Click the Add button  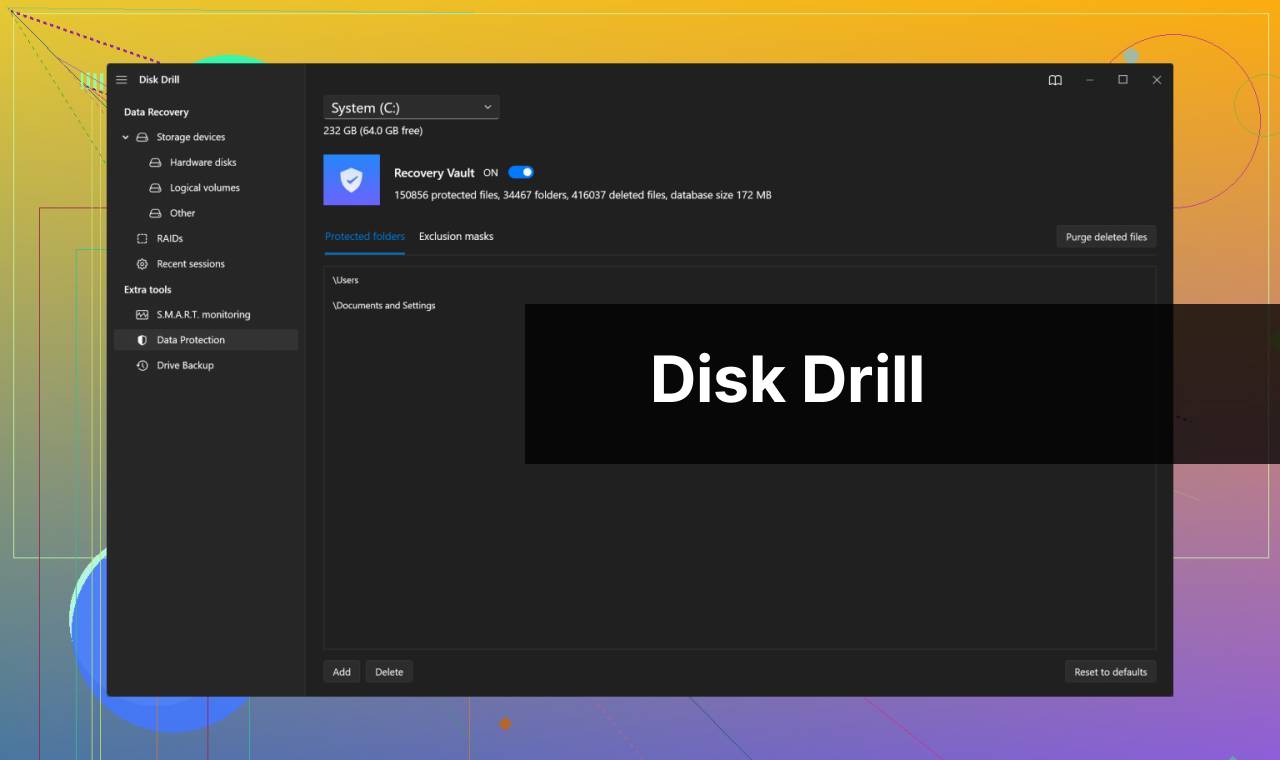coord(342,672)
